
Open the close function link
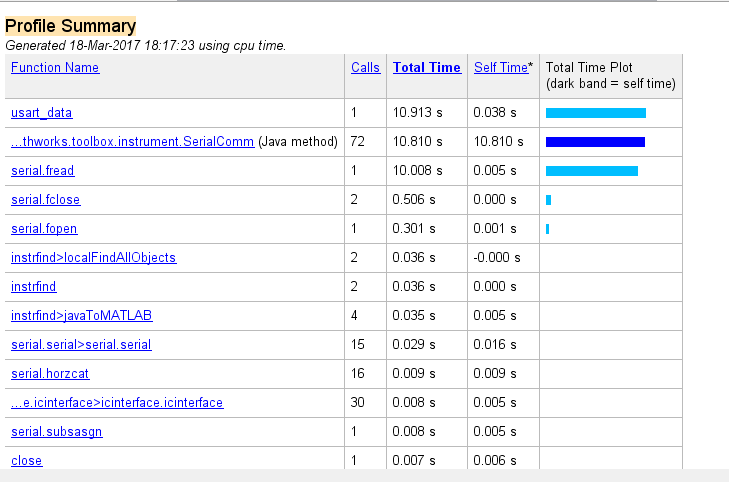pyautogui.click(x=27, y=461)
